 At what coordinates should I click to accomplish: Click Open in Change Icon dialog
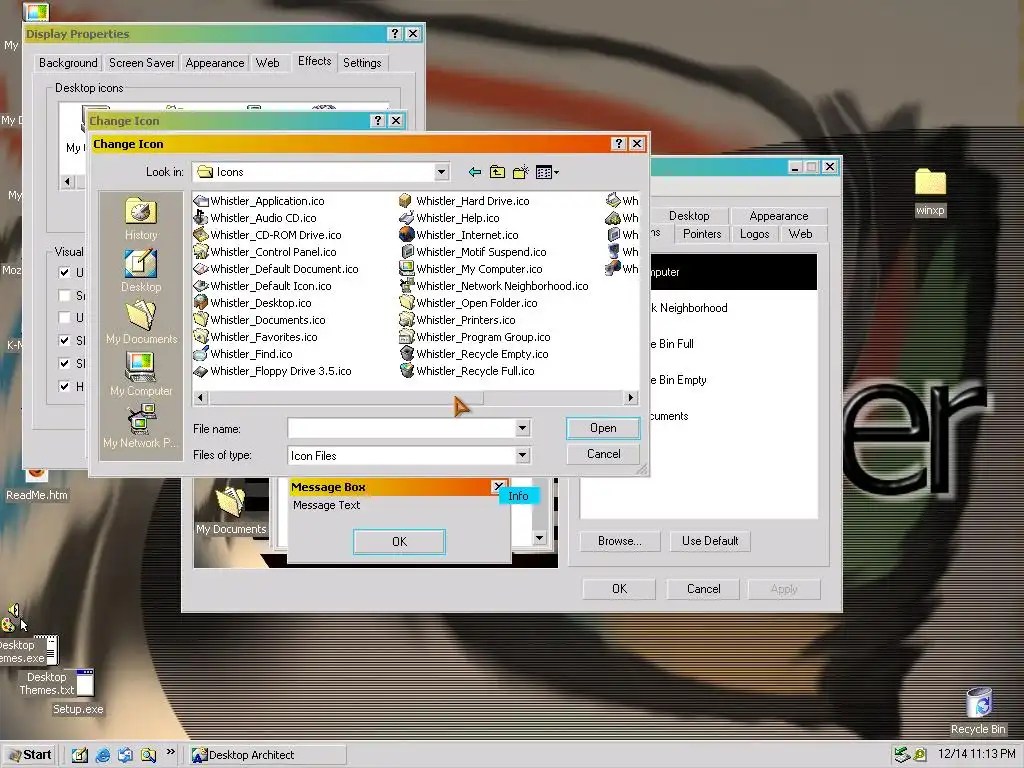(603, 428)
